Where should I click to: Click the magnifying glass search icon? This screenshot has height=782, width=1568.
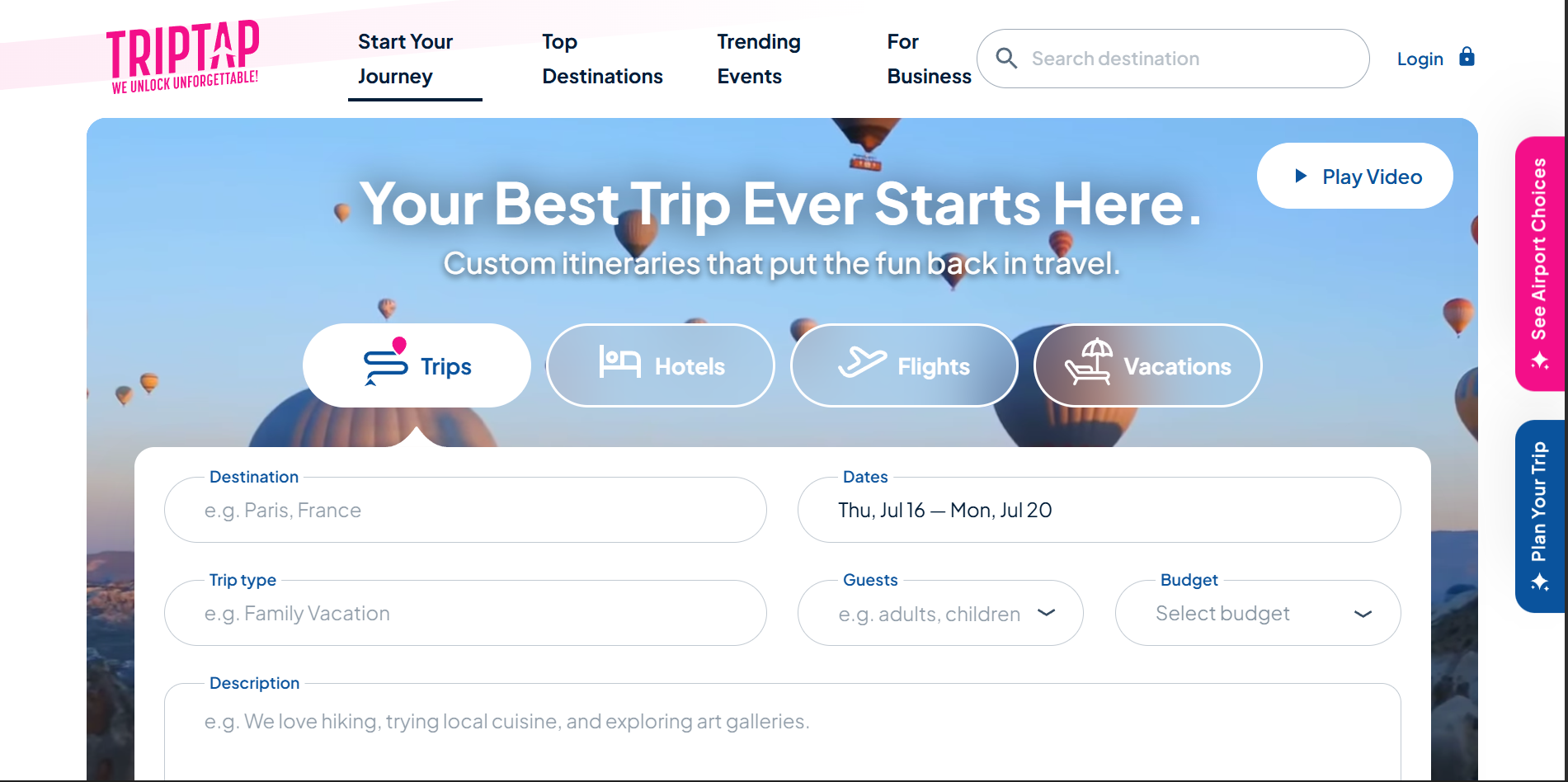[x=1006, y=58]
